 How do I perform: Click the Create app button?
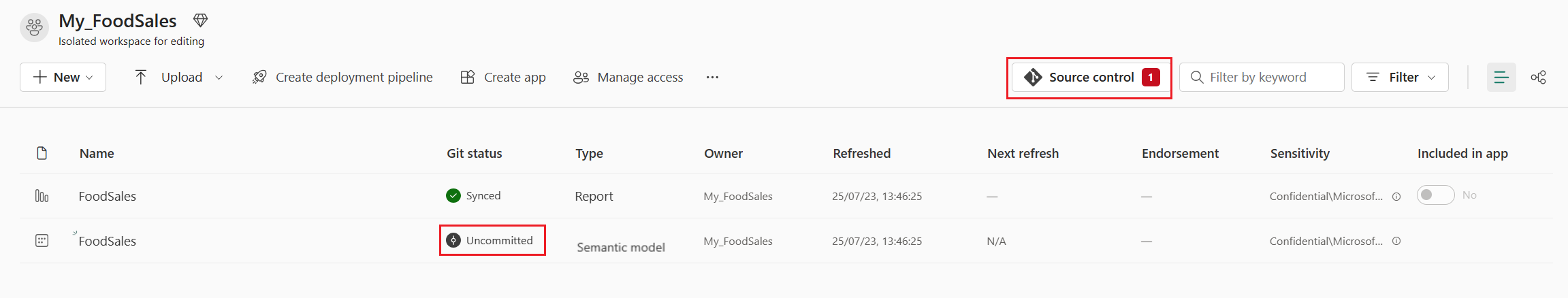point(503,78)
